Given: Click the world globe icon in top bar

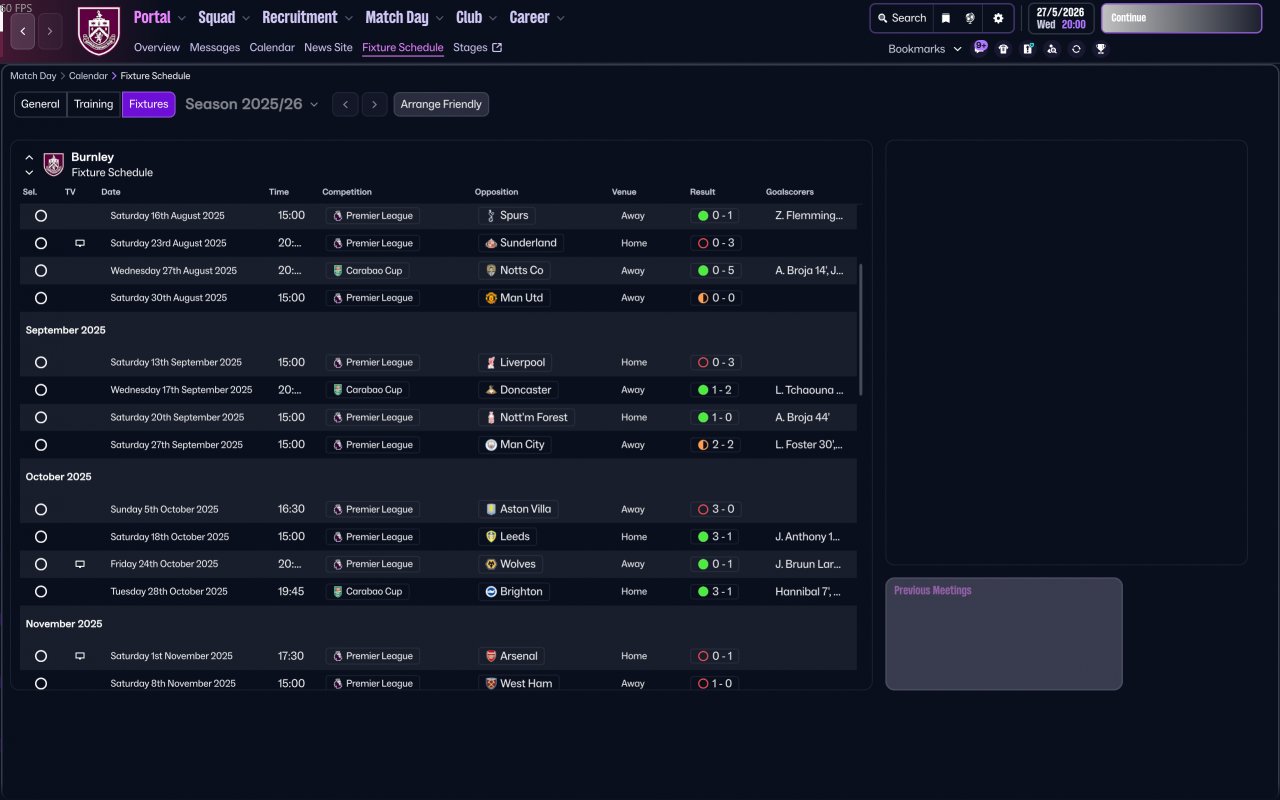Looking at the screenshot, I should coord(970,18).
